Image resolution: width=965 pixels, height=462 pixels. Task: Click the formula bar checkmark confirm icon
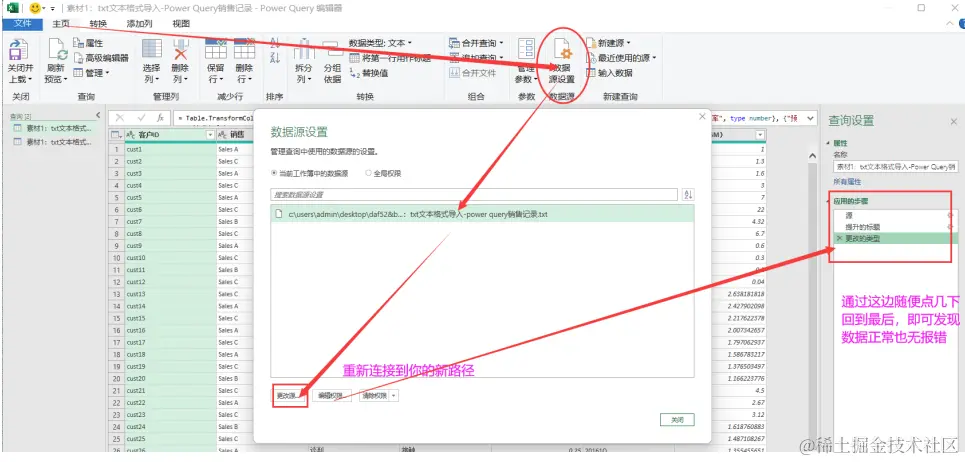click(141, 117)
